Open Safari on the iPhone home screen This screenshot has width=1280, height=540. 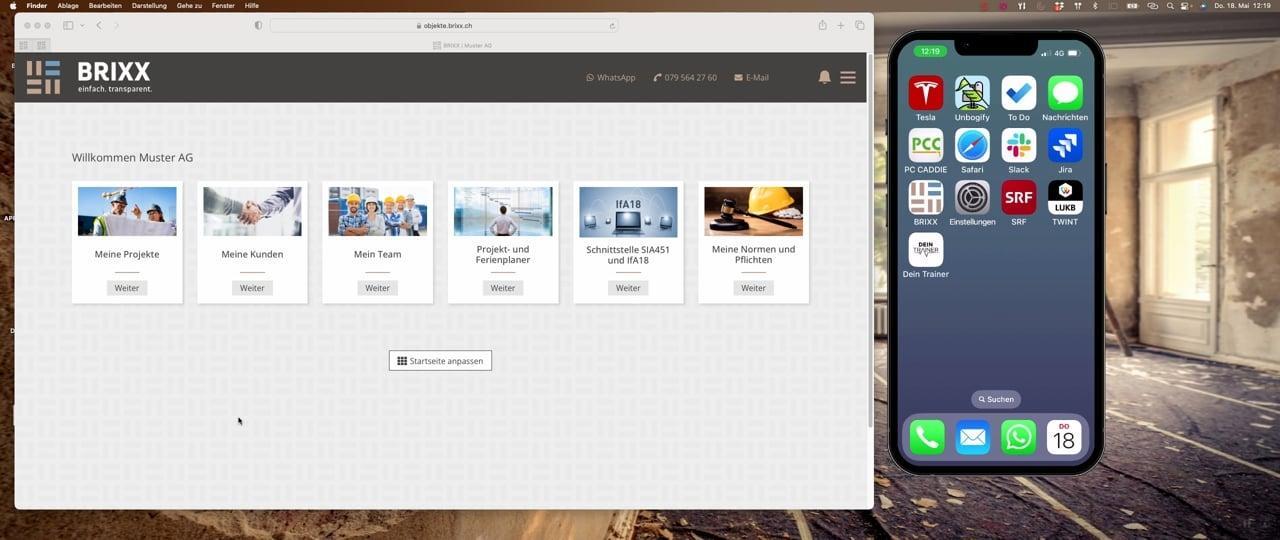pos(972,145)
